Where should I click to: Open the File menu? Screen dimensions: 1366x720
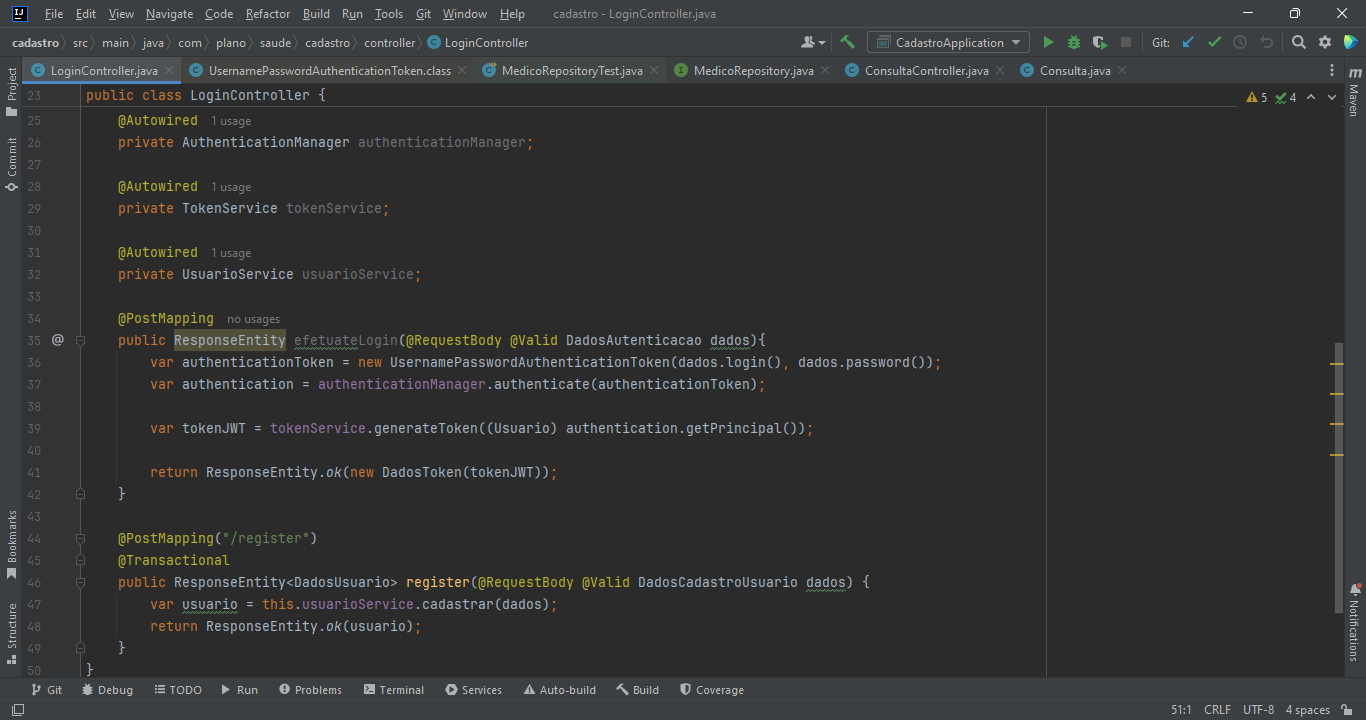click(54, 14)
